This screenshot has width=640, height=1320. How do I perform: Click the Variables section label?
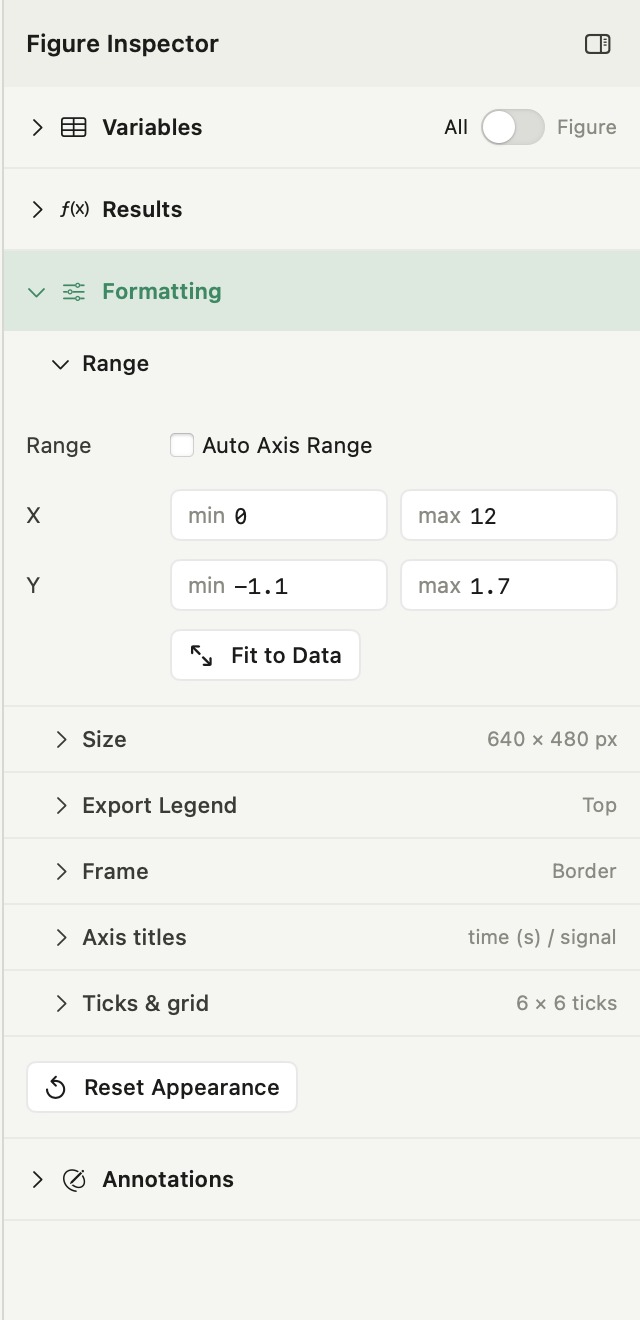point(152,127)
